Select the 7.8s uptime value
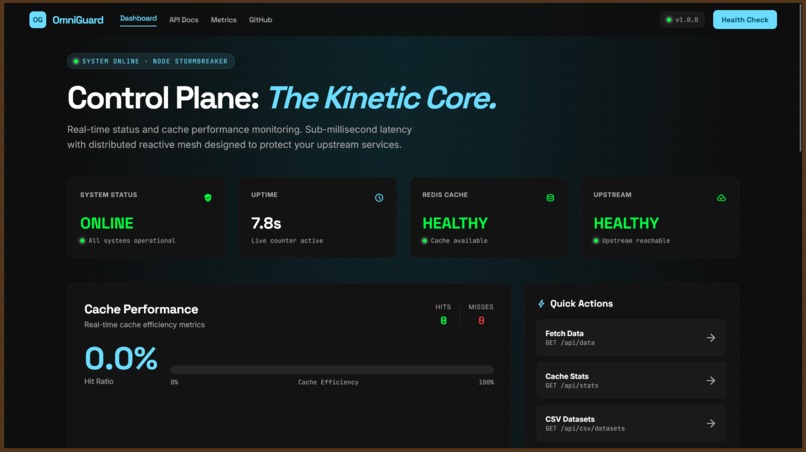Image resolution: width=806 pixels, height=452 pixels. tap(266, 223)
